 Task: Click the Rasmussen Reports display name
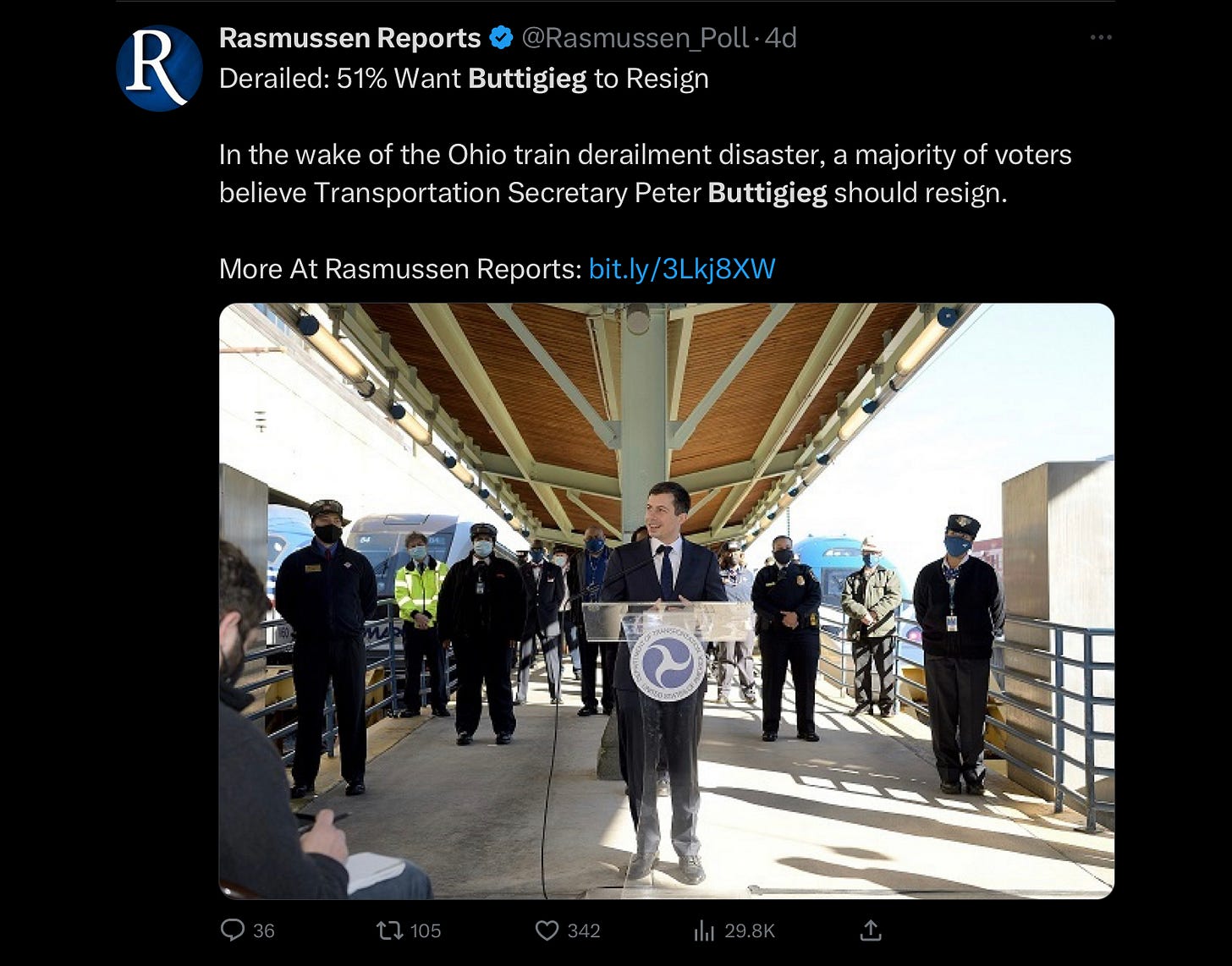tap(349, 37)
